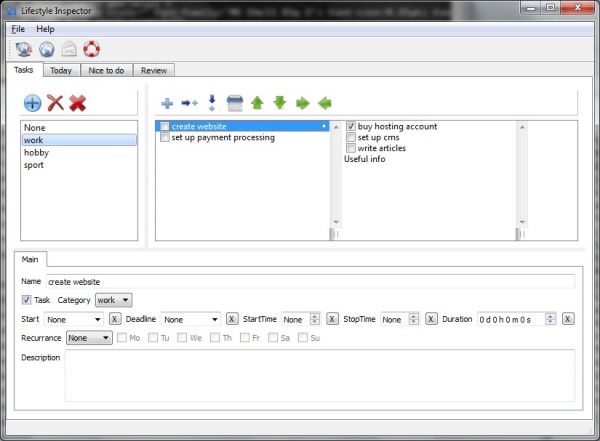Check the Sa recurrence day checkbox
600x441 pixels.
click(x=273, y=337)
